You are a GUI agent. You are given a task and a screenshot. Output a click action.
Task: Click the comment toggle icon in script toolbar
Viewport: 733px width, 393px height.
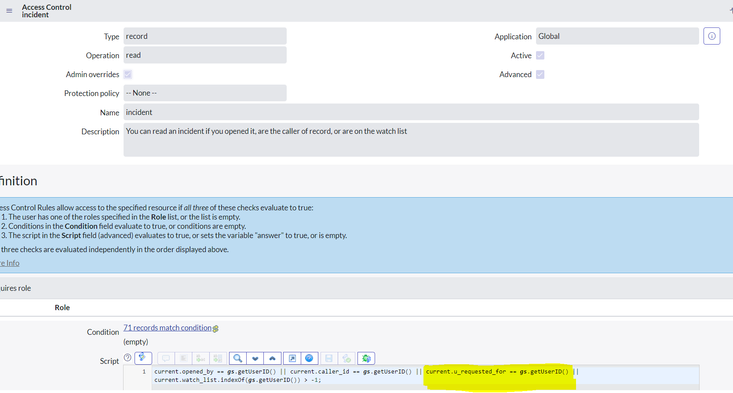[165, 358]
